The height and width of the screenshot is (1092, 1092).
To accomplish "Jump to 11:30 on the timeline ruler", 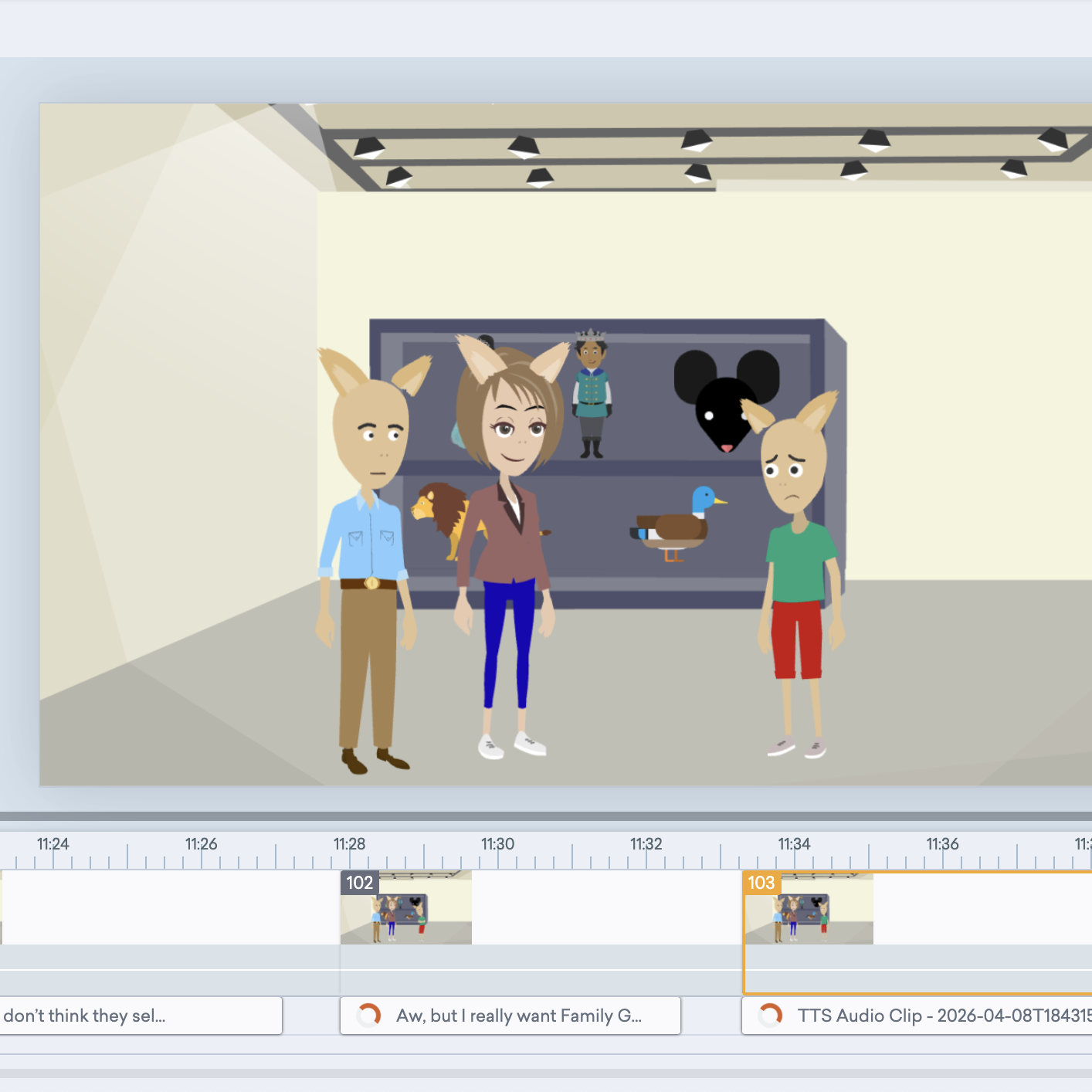I will (498, 844).
